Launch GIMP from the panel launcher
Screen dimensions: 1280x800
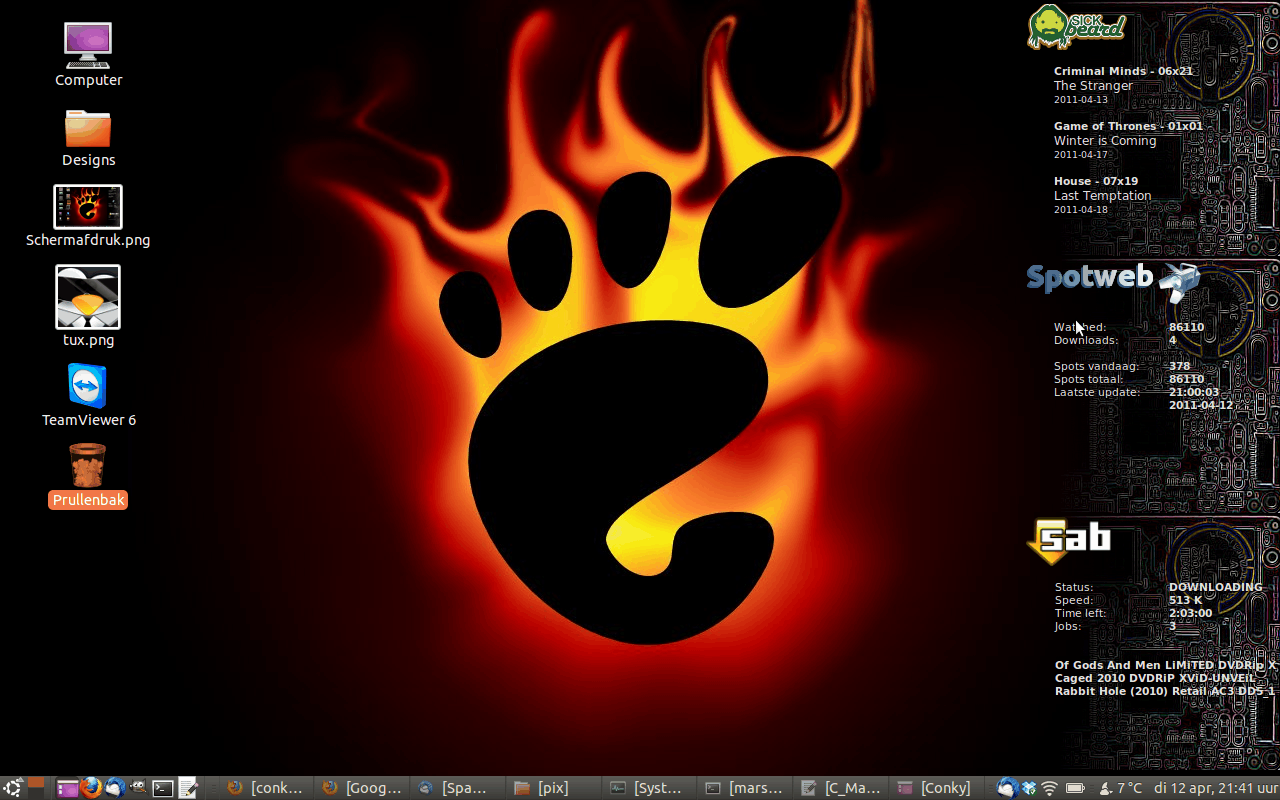tap(139, 788)
